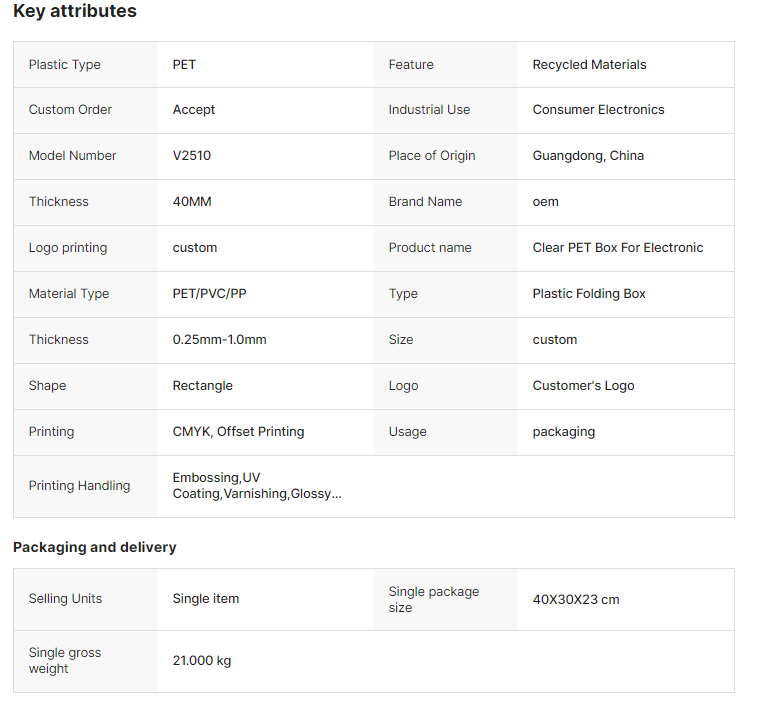Select the 'Recycled Materials' feature value

click(589, 65)
